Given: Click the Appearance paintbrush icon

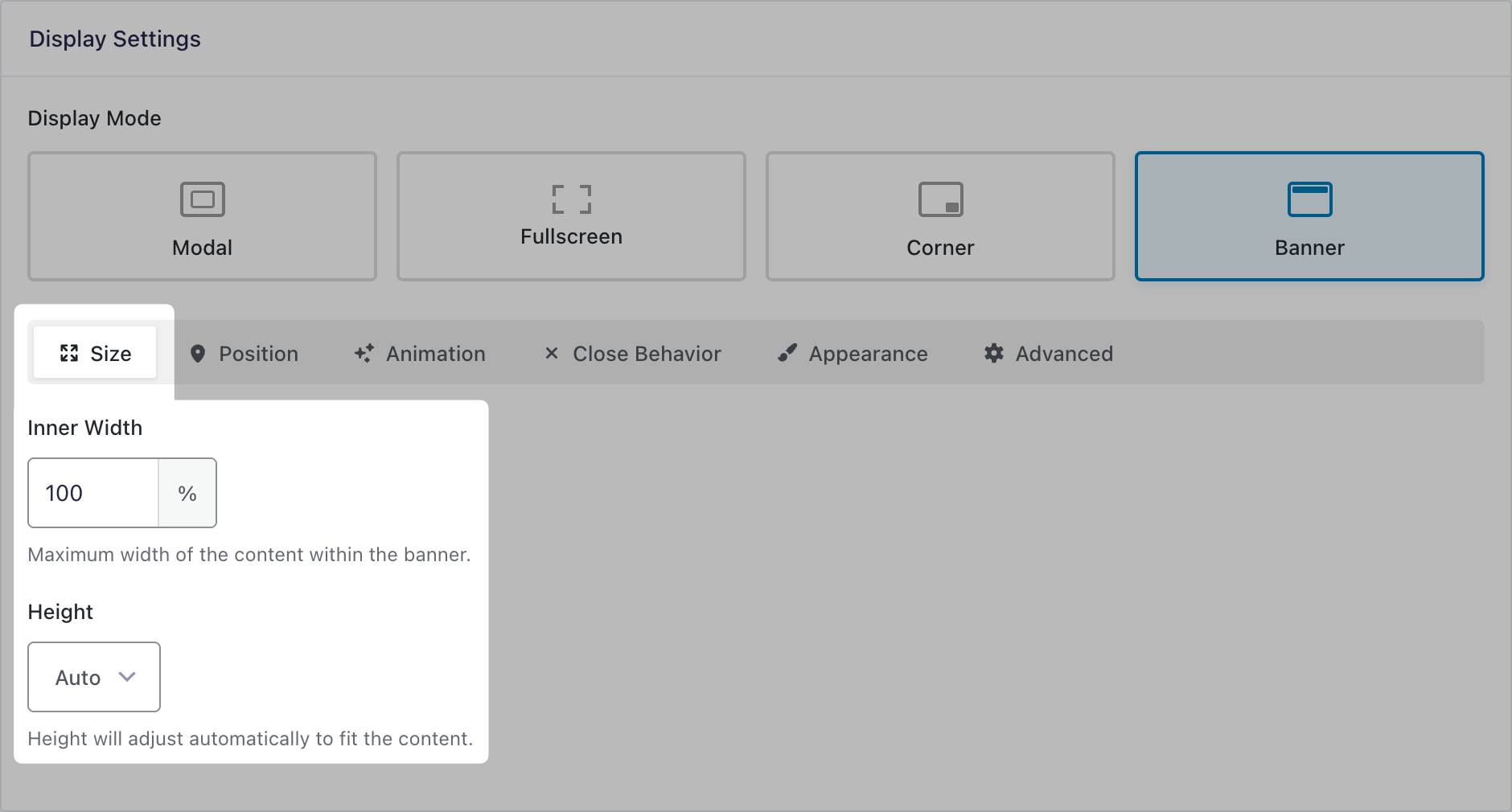Looking at the screenshot, I should (x=787, y=354).
